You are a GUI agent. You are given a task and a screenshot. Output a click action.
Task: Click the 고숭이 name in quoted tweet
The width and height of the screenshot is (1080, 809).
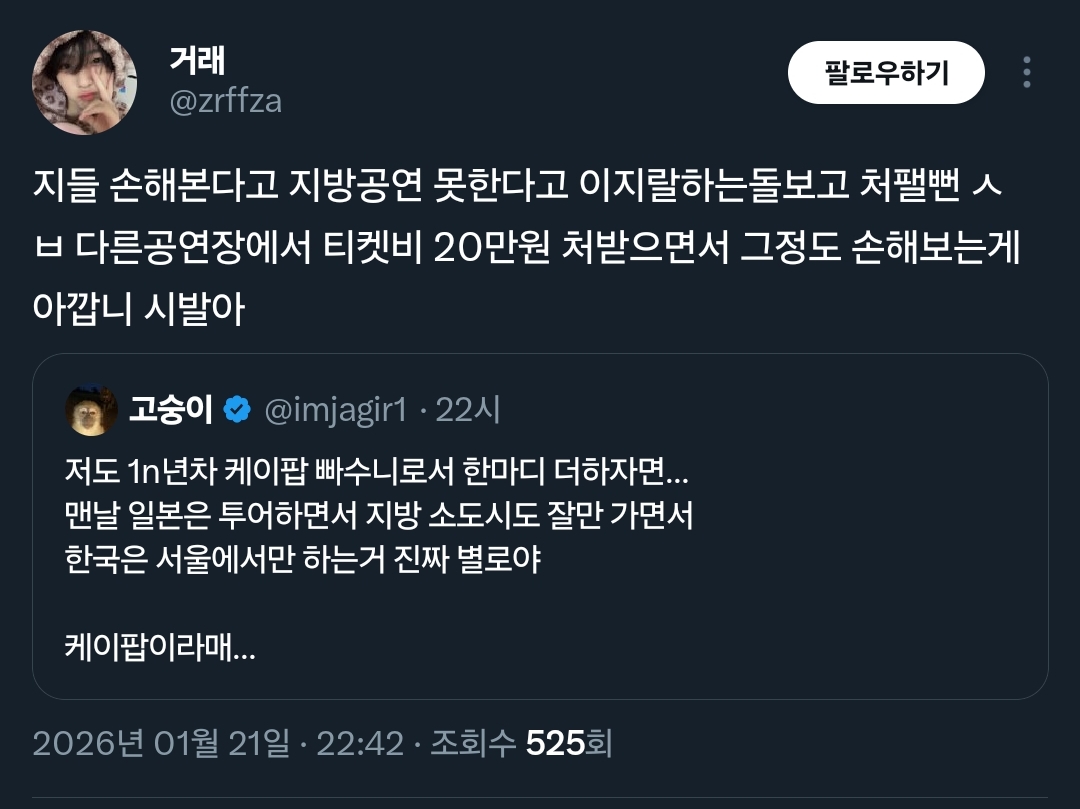170,410
